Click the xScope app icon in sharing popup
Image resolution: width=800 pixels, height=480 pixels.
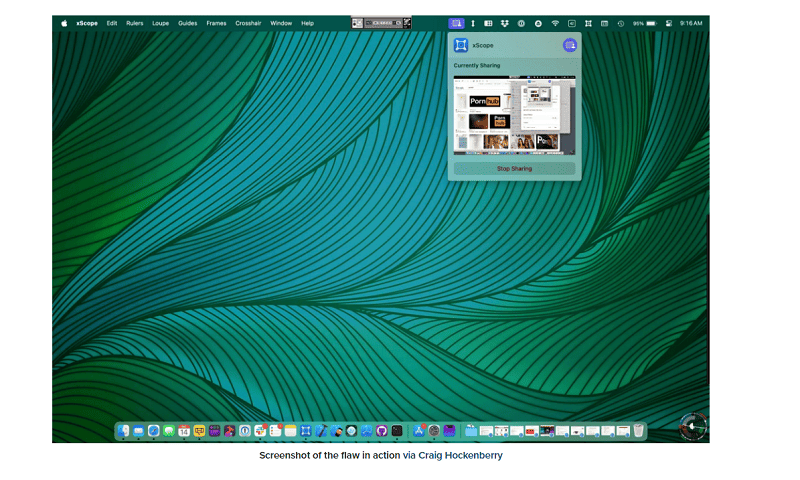[461, 45]
